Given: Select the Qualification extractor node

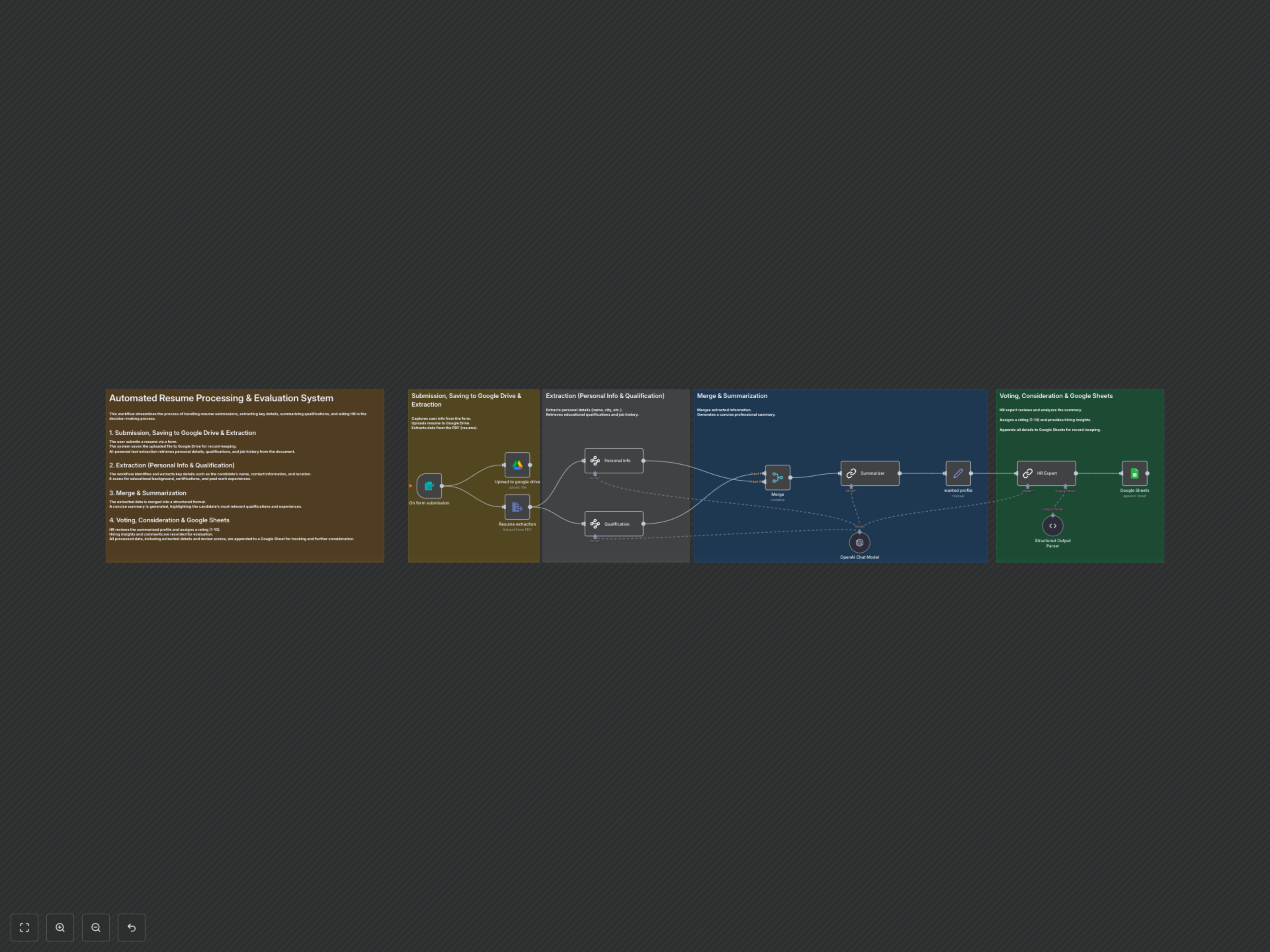Looking at the screenshot, I should tap(614, 524).
